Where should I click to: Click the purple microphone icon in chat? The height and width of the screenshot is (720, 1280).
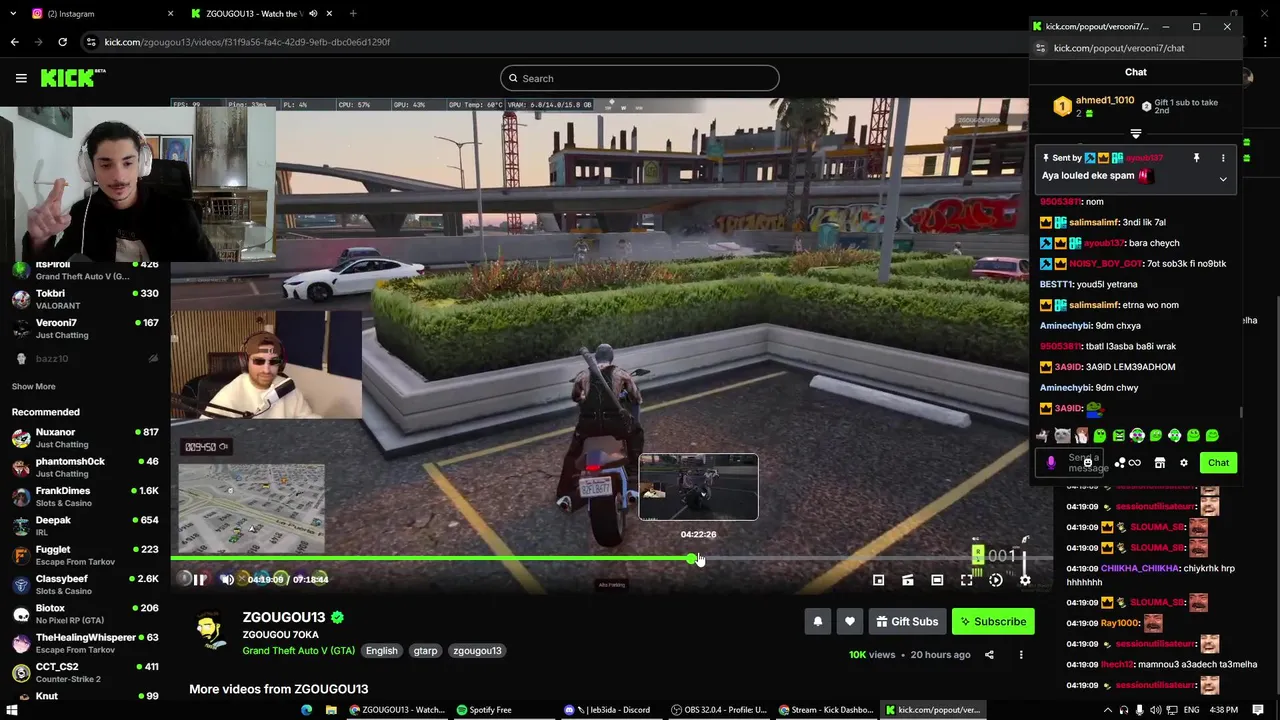coord(1051,463)
